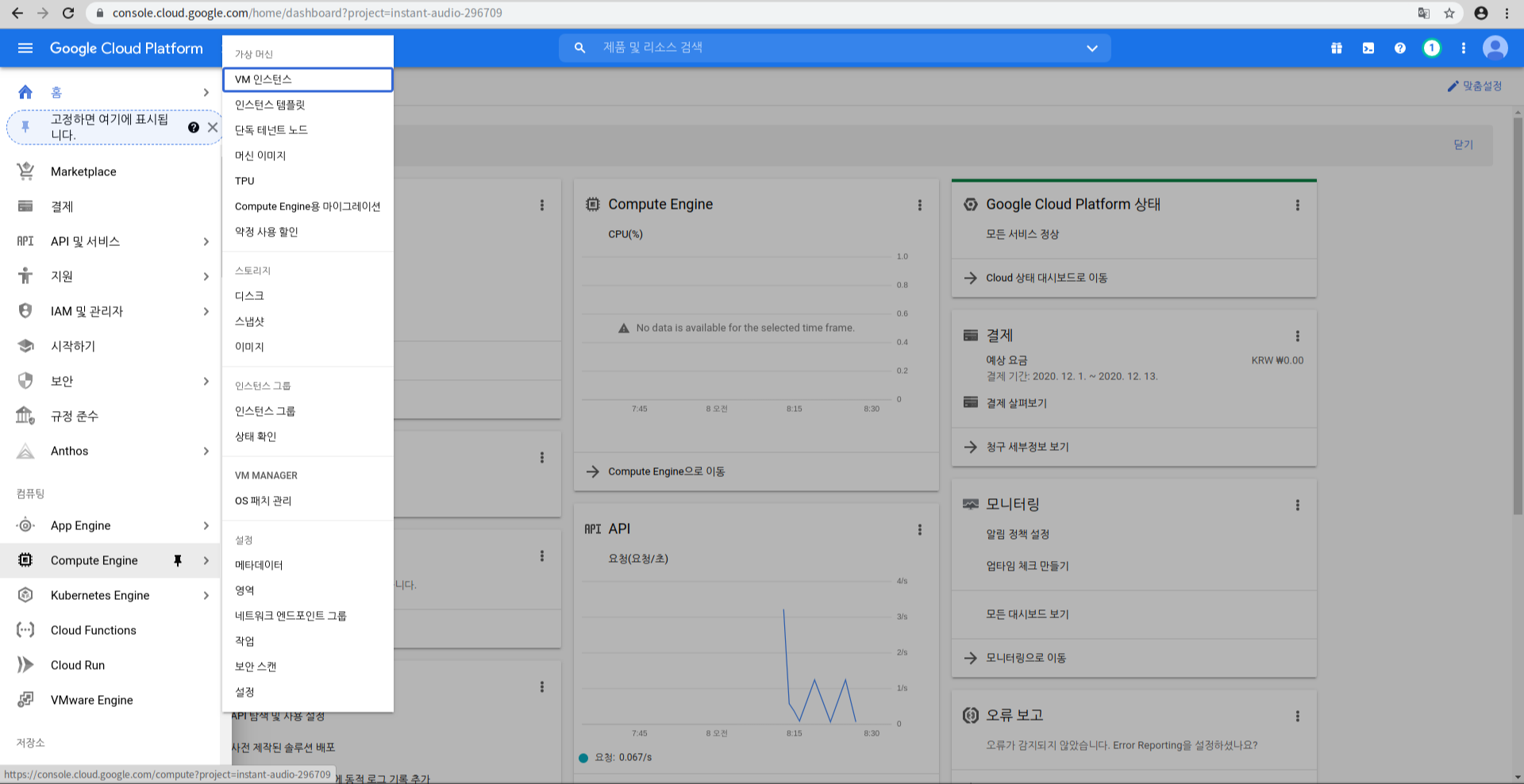
Task: Click 맞춤설정 customize button
Action: [1474, 86]
